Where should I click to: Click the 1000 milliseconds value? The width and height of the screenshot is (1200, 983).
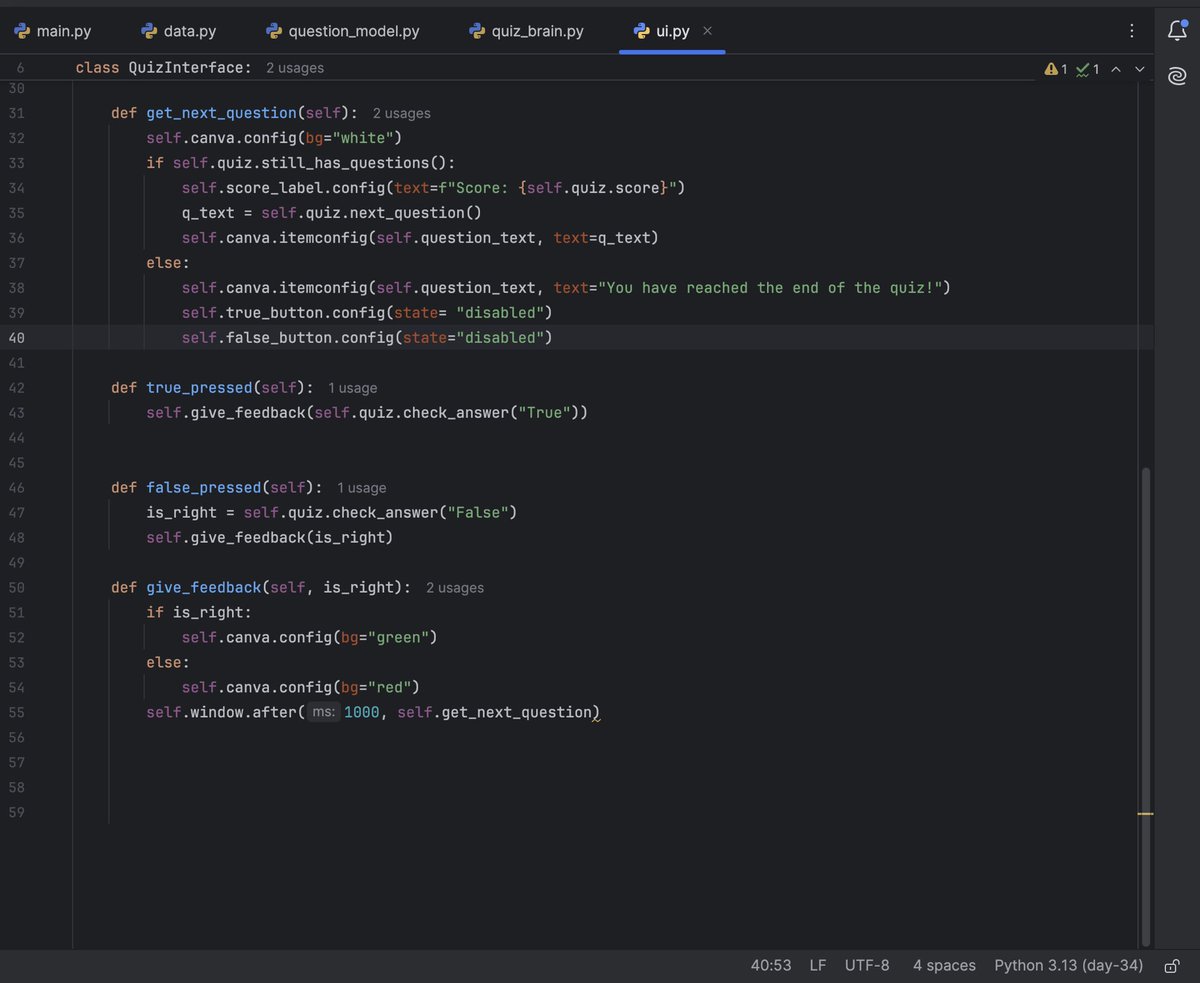[361, 713]
